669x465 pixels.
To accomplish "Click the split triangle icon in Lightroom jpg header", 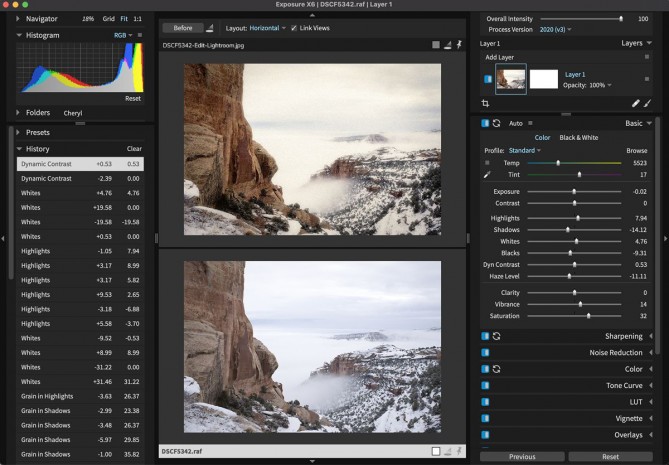I will (x=448, y=45).
